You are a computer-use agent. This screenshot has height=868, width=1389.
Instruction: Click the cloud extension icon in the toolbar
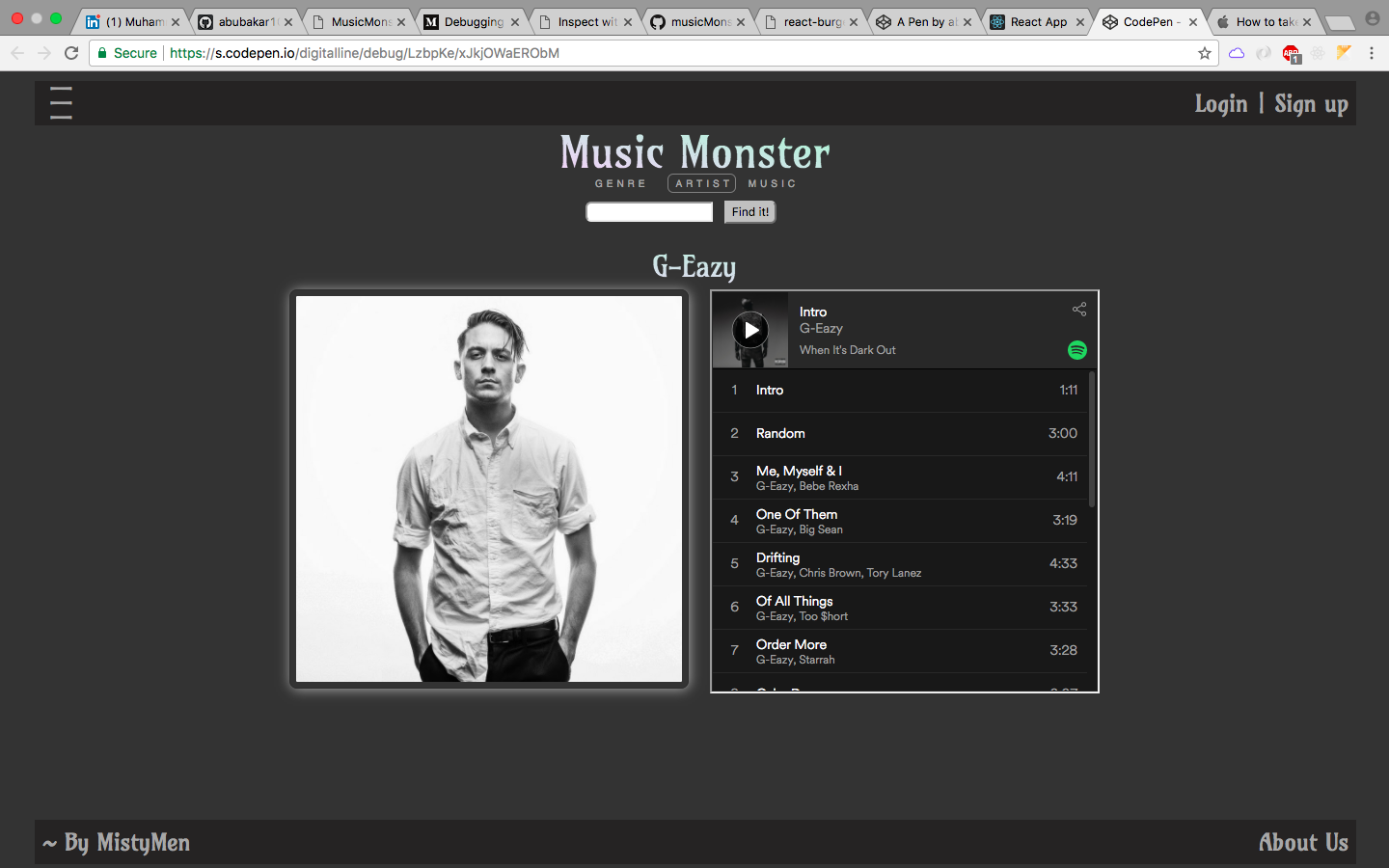pyautogui.click(x=1237, y=53)
